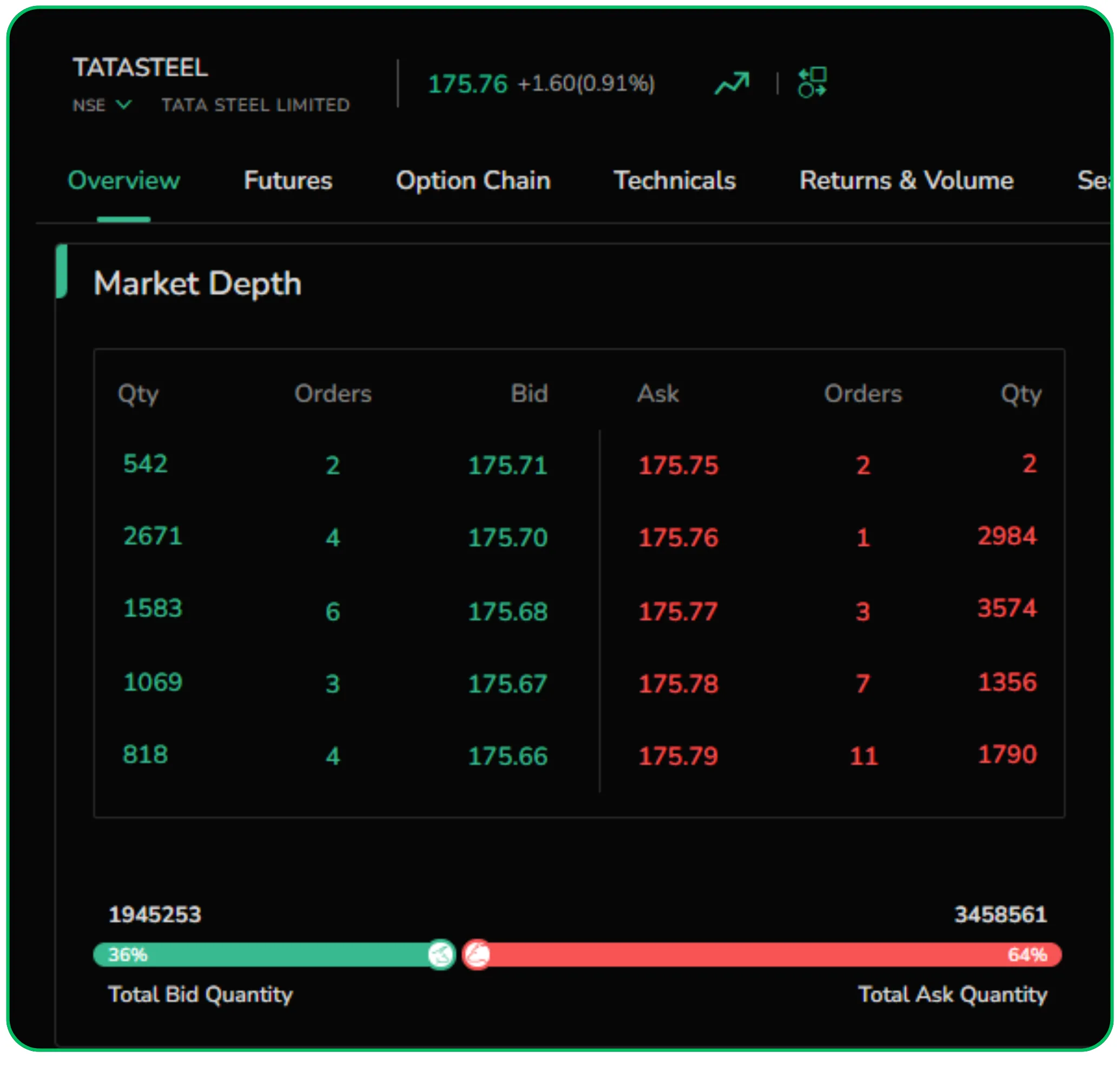This screenshot has width=1120, height=1065.
Task: Click the Market Depth section header
Action: [197, 284]
